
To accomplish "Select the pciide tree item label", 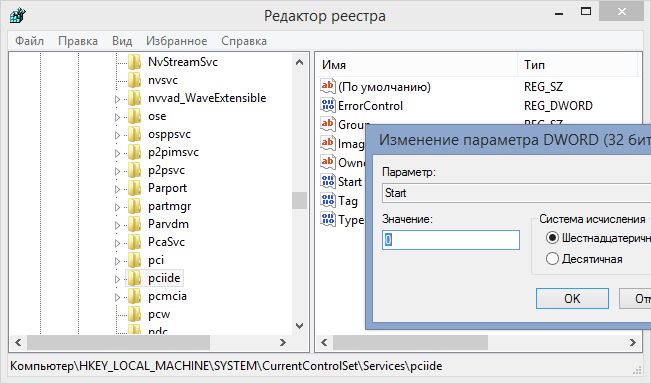I will (x=164, y=278).
